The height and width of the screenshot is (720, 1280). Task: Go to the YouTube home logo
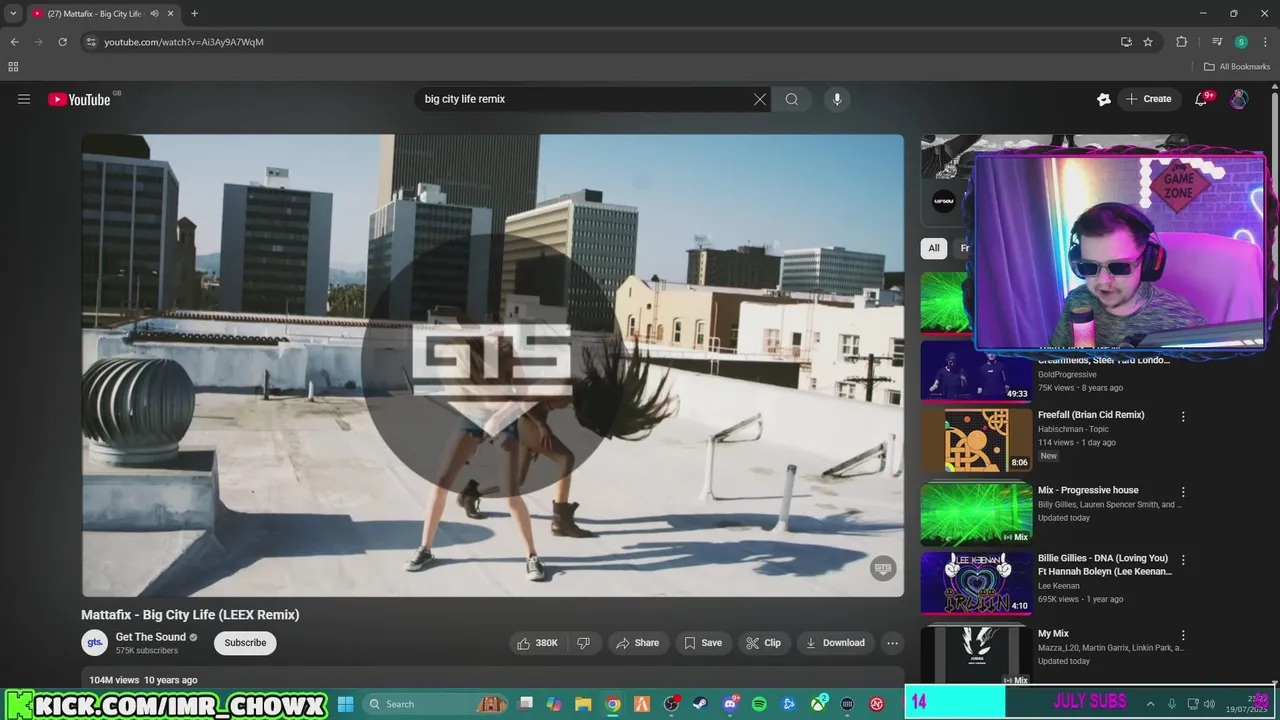79,99
